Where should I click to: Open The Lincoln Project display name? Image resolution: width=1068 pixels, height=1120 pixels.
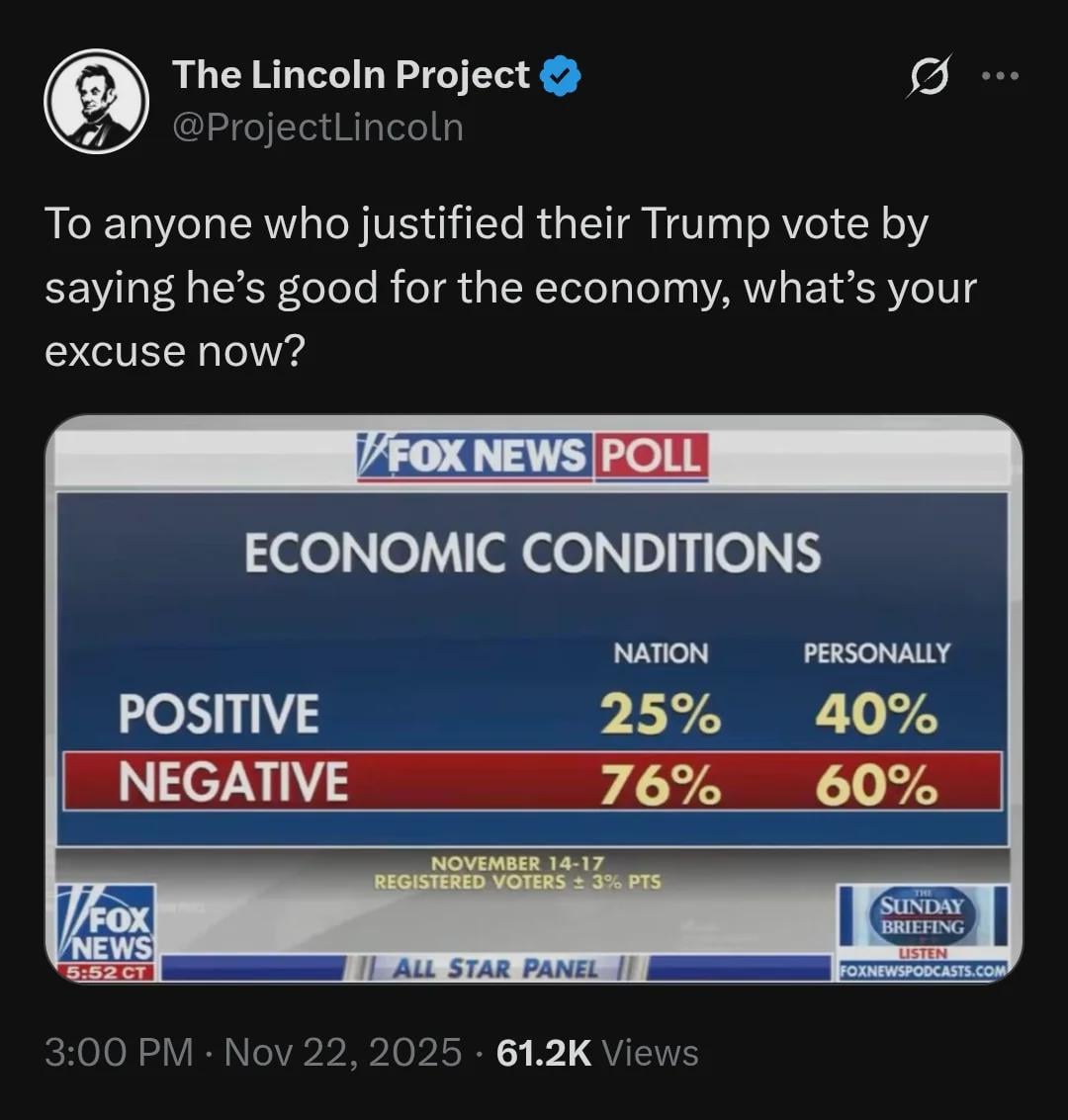(x=351, y=75)
